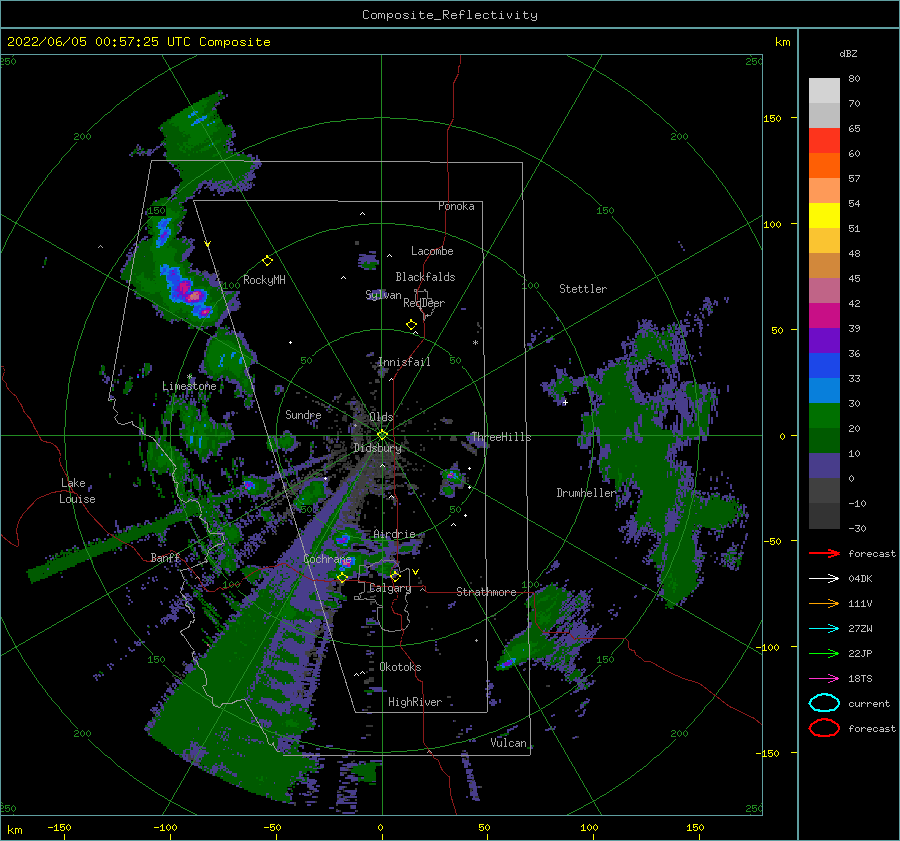The width and height of the screenshot is (900, 841).
Task: Pick the blue 36 dBZ color swatch
Action: [824, 366]
